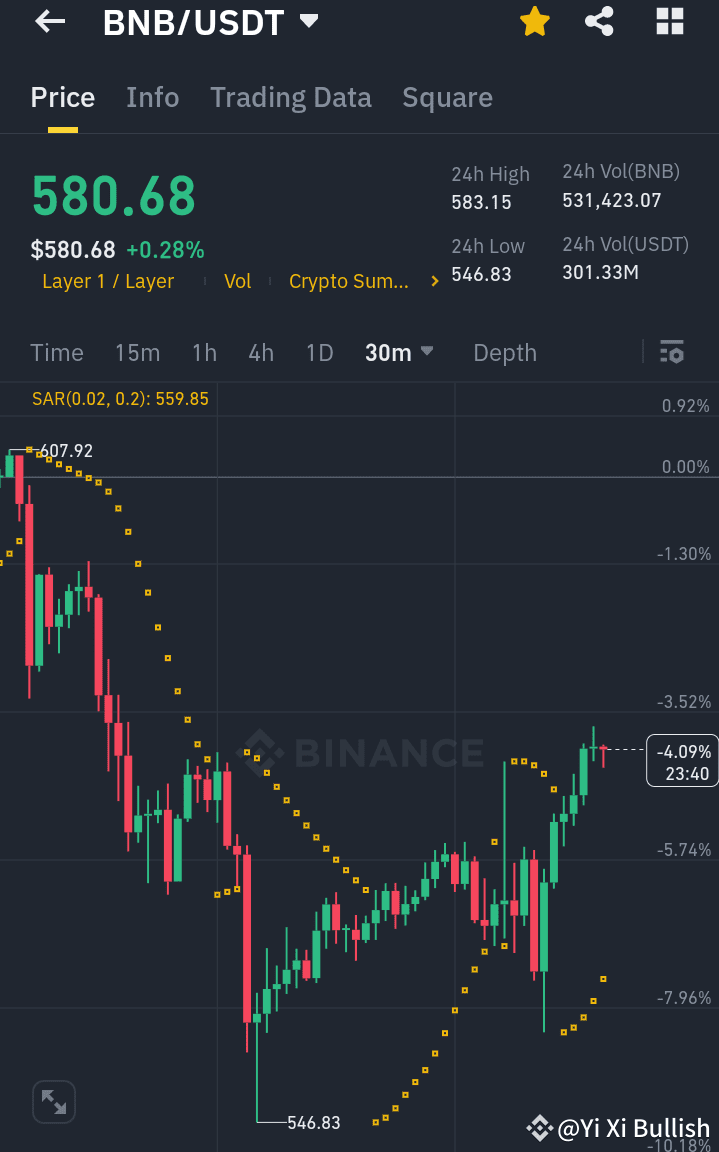Select the 15m timeframe
Screen dimensions: 719x1152
[x=137, y=352]
